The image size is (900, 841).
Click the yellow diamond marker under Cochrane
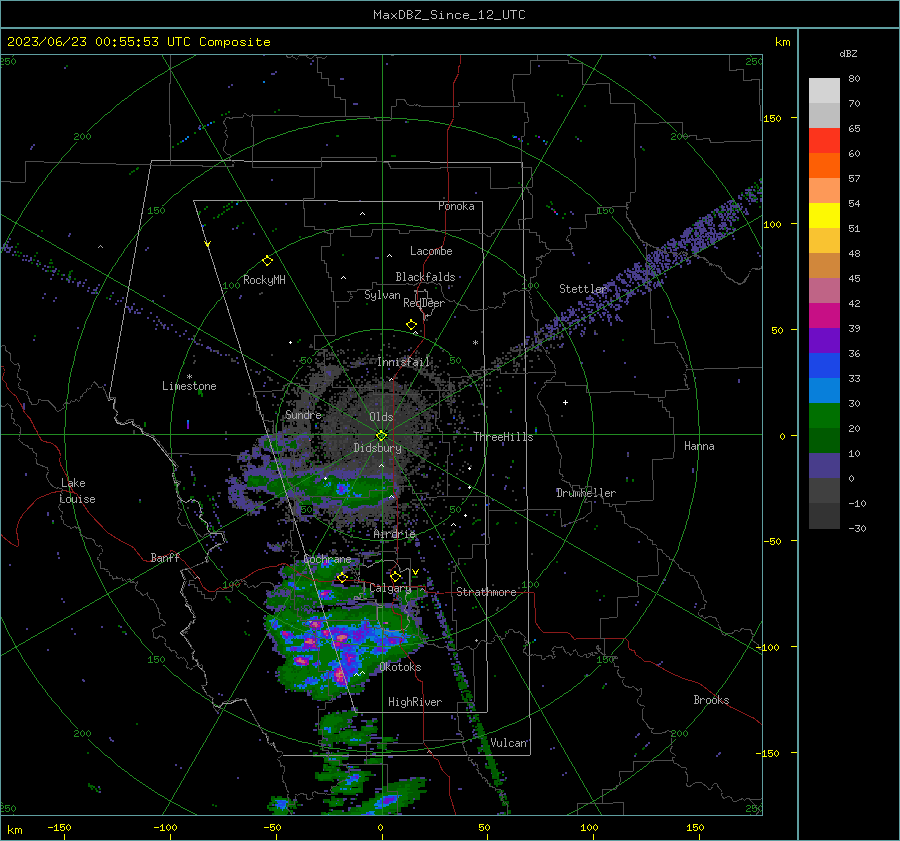342,577
